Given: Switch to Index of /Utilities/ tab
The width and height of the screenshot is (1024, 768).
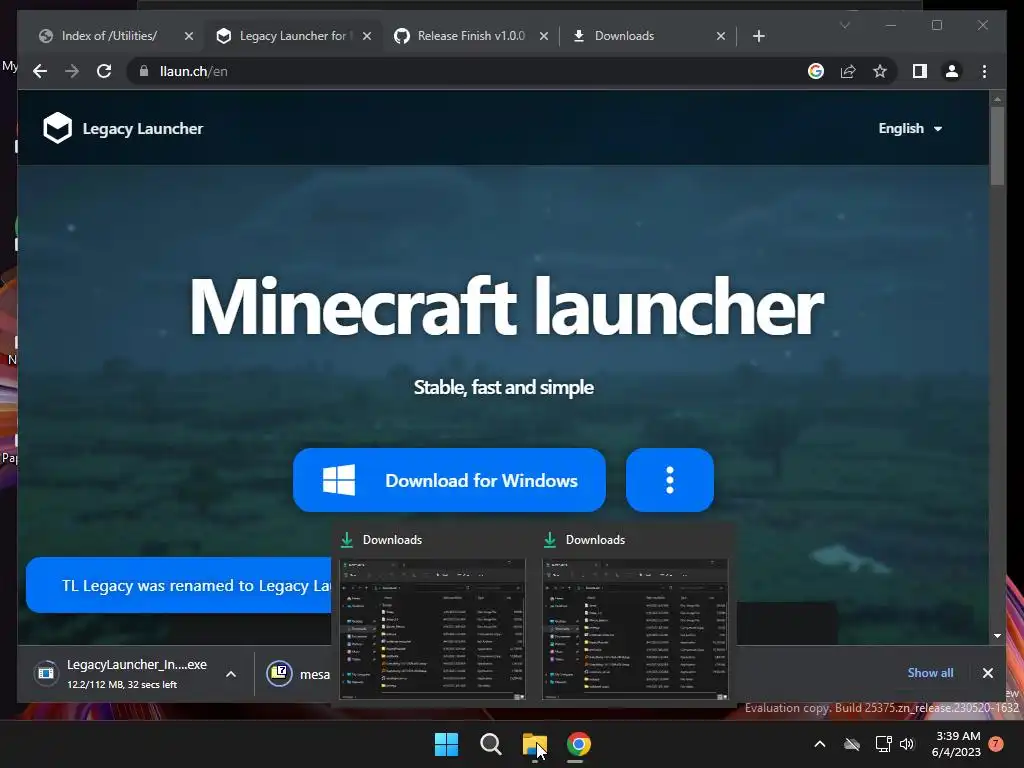Looking at the screenshot, I should click(109, 36).
